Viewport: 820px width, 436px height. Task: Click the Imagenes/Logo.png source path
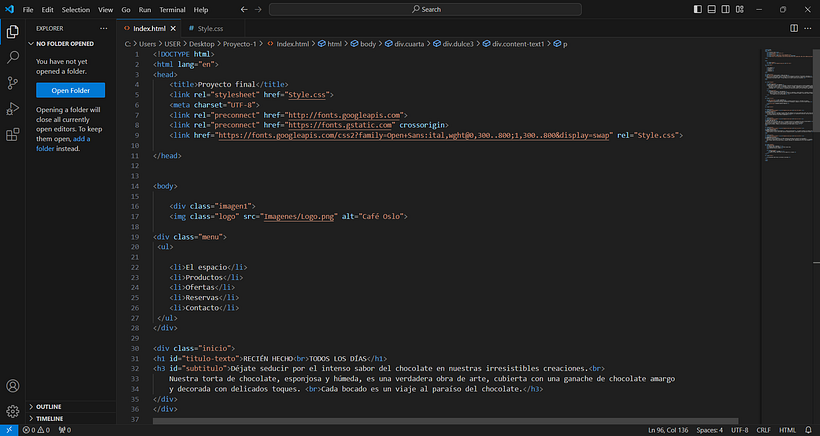tap(299, 216)
